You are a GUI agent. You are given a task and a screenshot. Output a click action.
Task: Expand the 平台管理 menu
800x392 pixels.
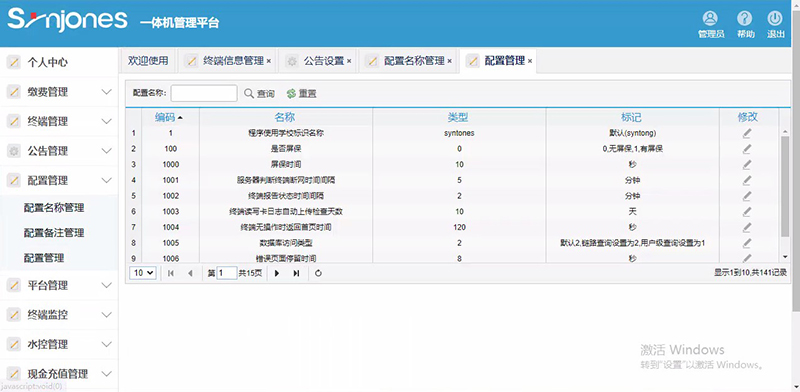(x=107, y=285)
